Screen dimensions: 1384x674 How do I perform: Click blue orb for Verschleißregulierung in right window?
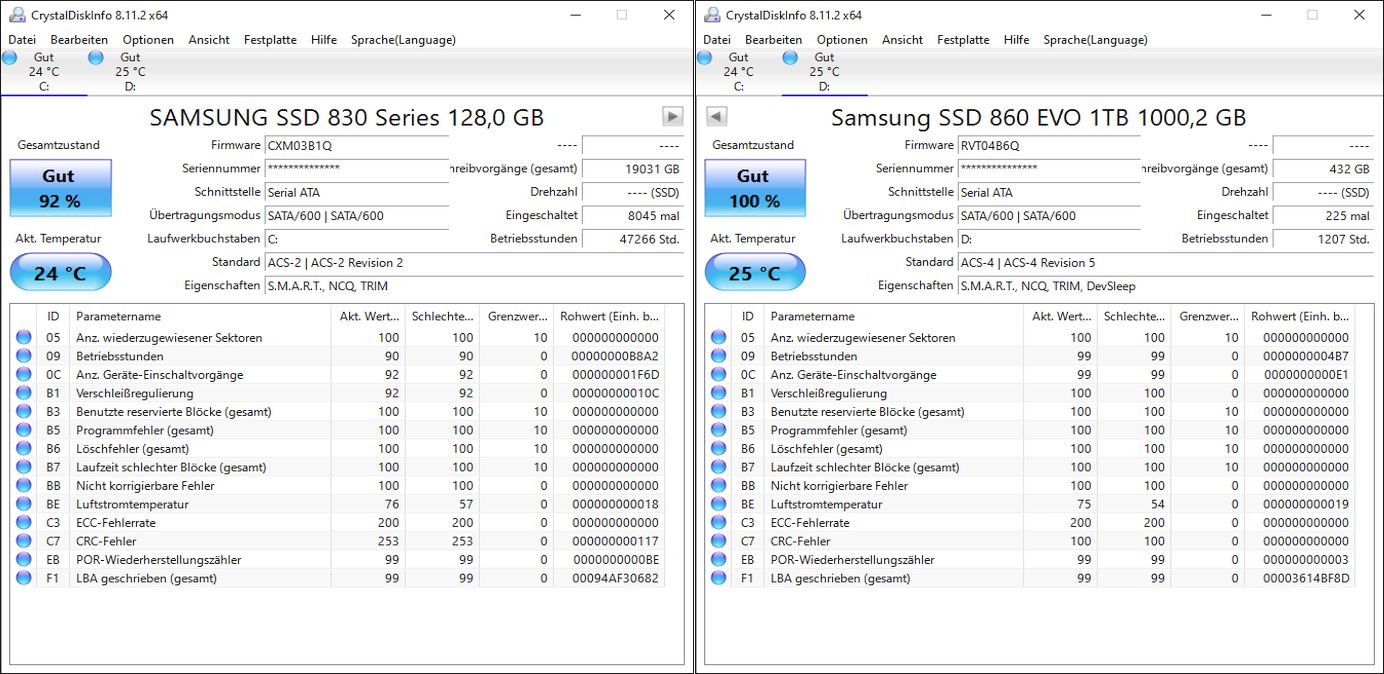(718, 393)
